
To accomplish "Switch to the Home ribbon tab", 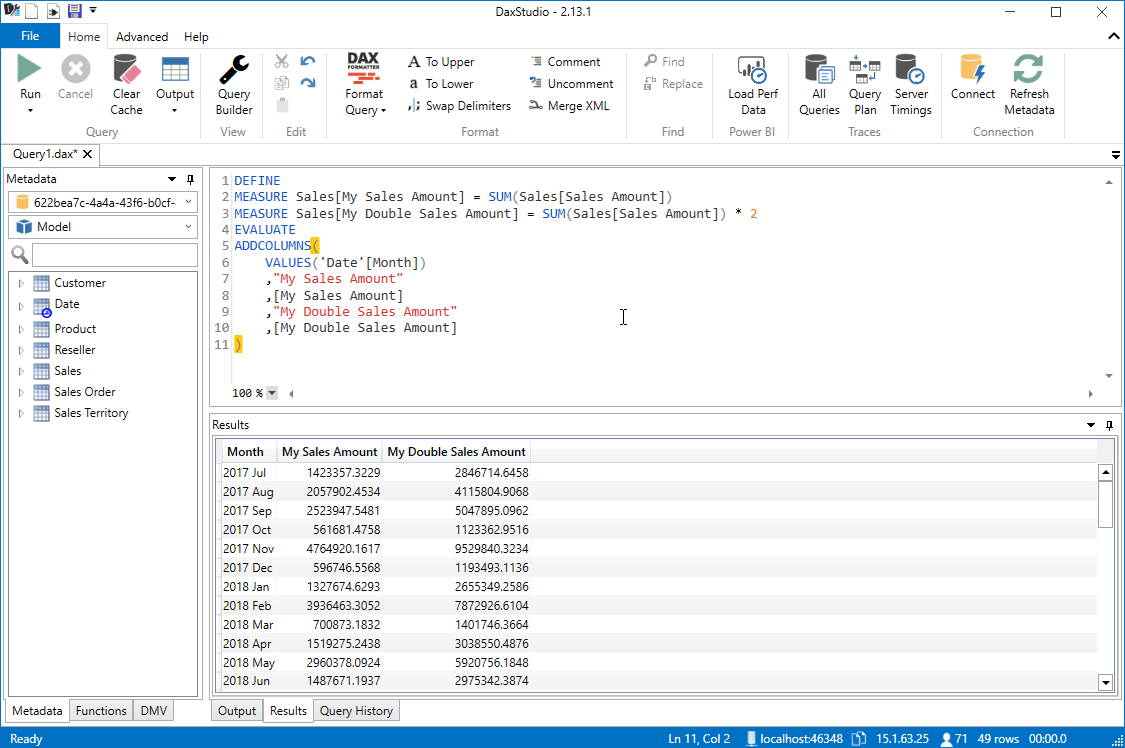I will tap(84, 37).
